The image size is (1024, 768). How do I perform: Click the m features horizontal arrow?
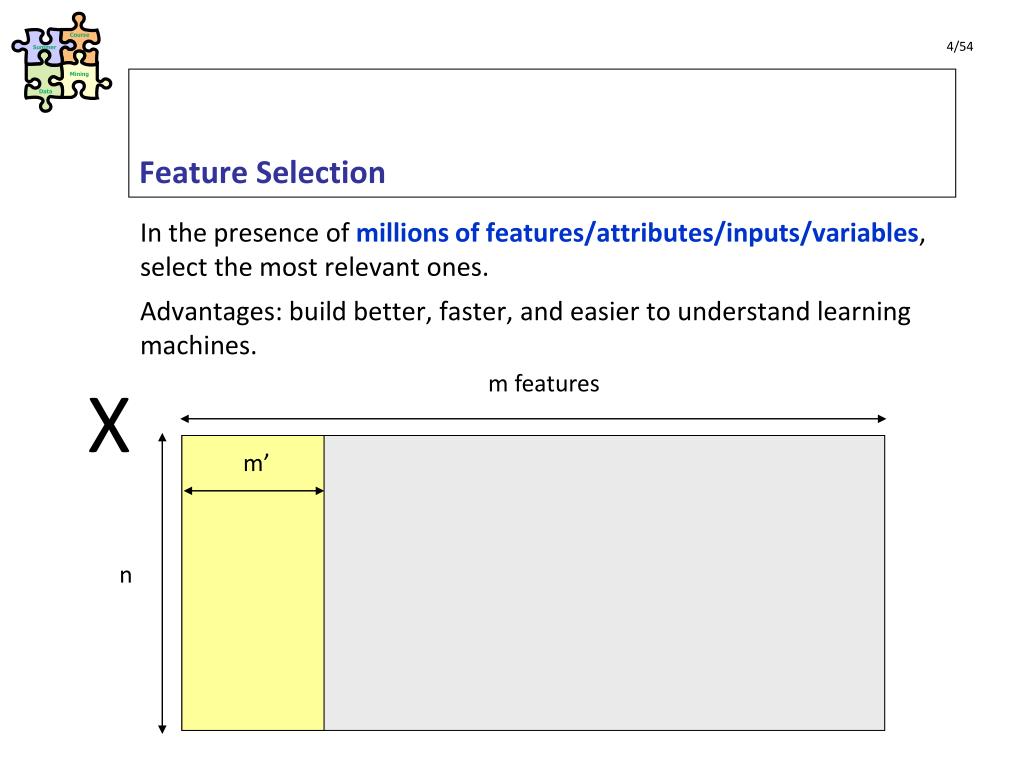(x=533, y=418)
